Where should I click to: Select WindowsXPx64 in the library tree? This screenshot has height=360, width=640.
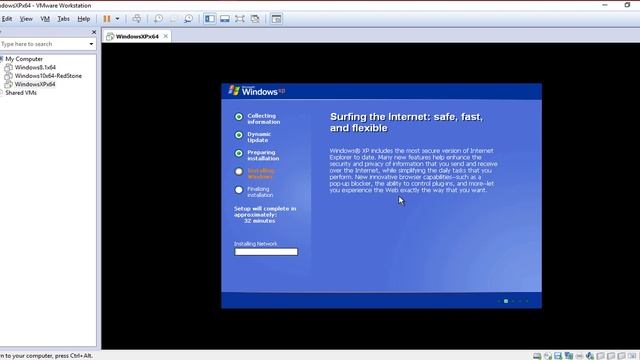point(35,84)
